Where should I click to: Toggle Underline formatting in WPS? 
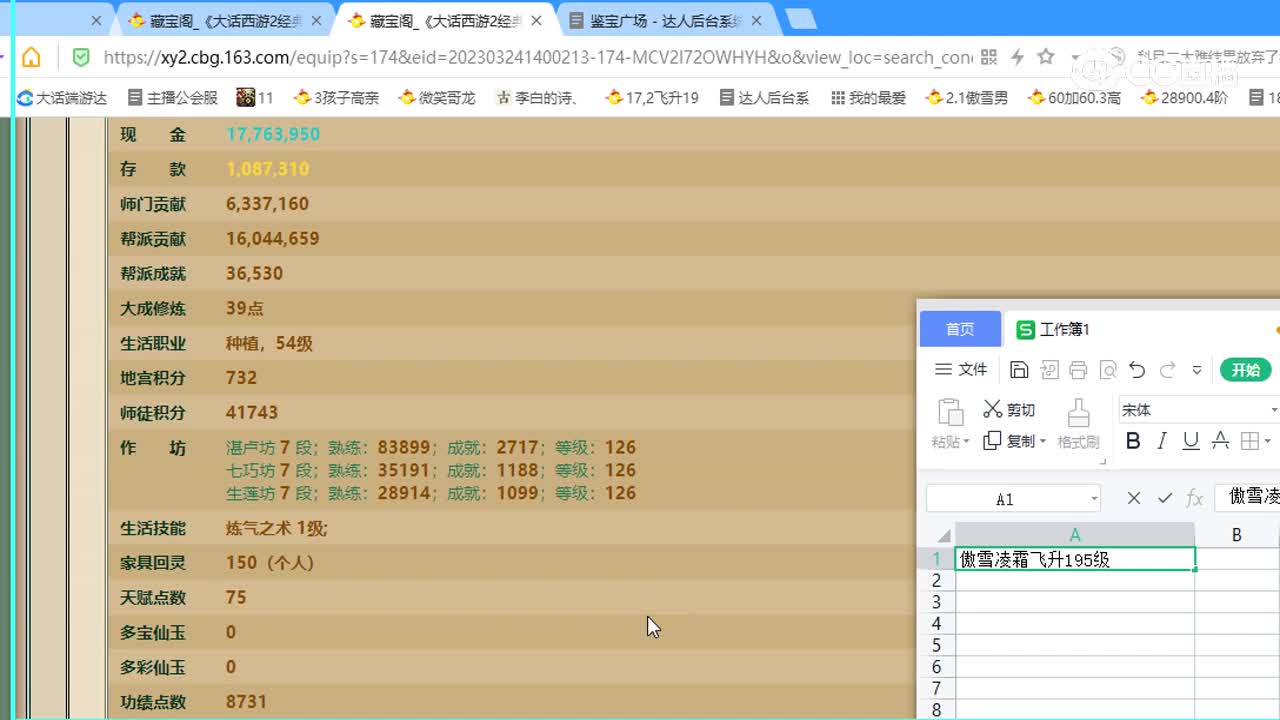tap(1191, 441)
